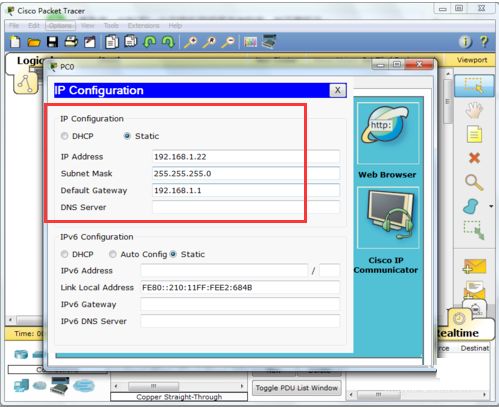Viewport: 499px width, 407px height.
Task: Choose the red X Delete tool
Action: (474, 158)
